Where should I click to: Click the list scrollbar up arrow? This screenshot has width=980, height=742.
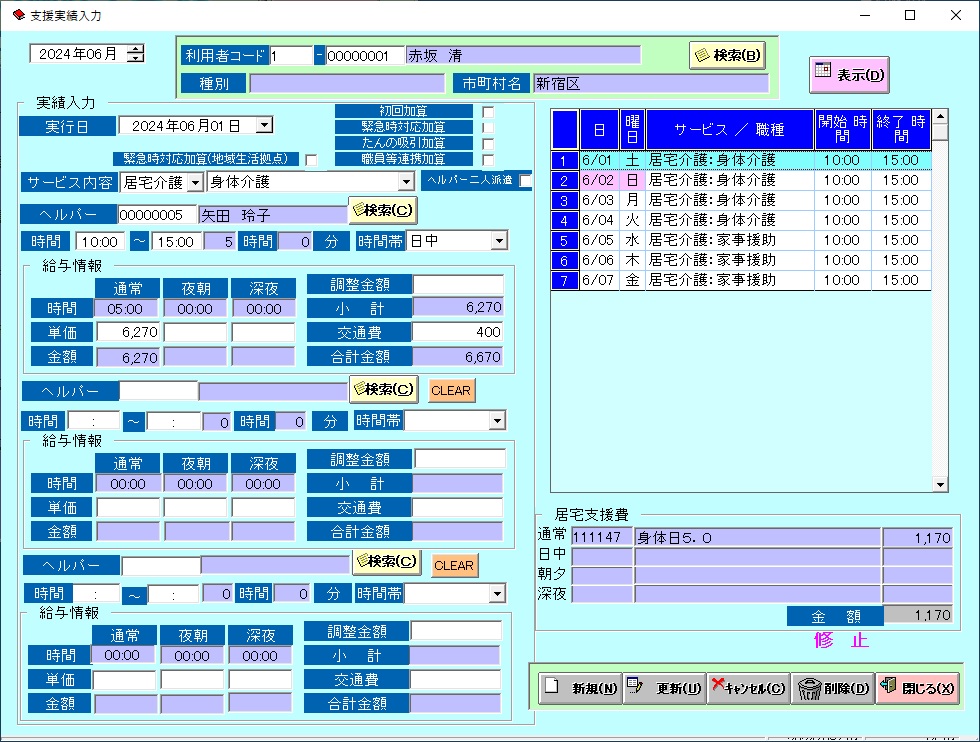[x=940, y=116]
